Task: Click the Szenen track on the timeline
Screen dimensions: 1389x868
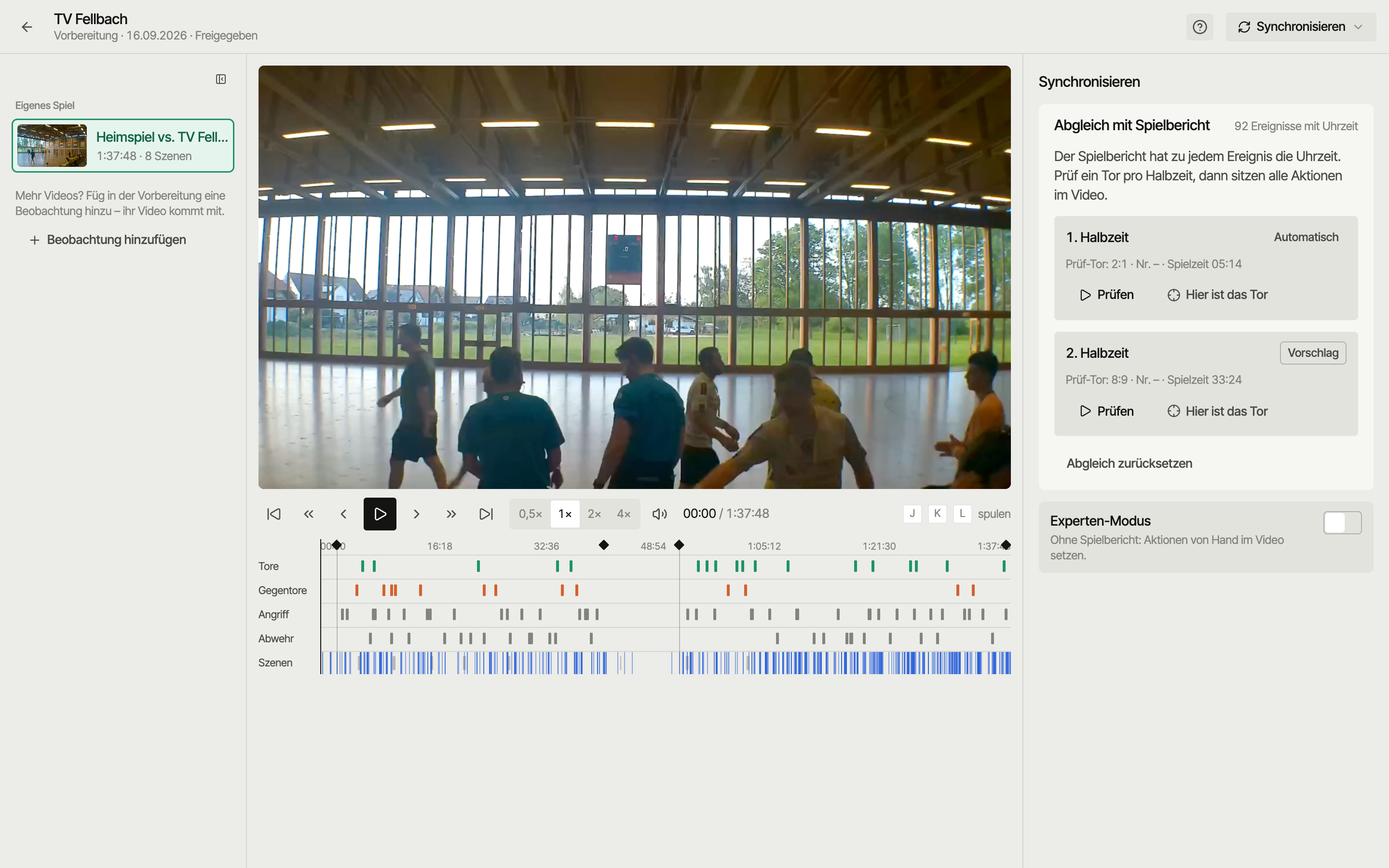Action: [666, 663]
